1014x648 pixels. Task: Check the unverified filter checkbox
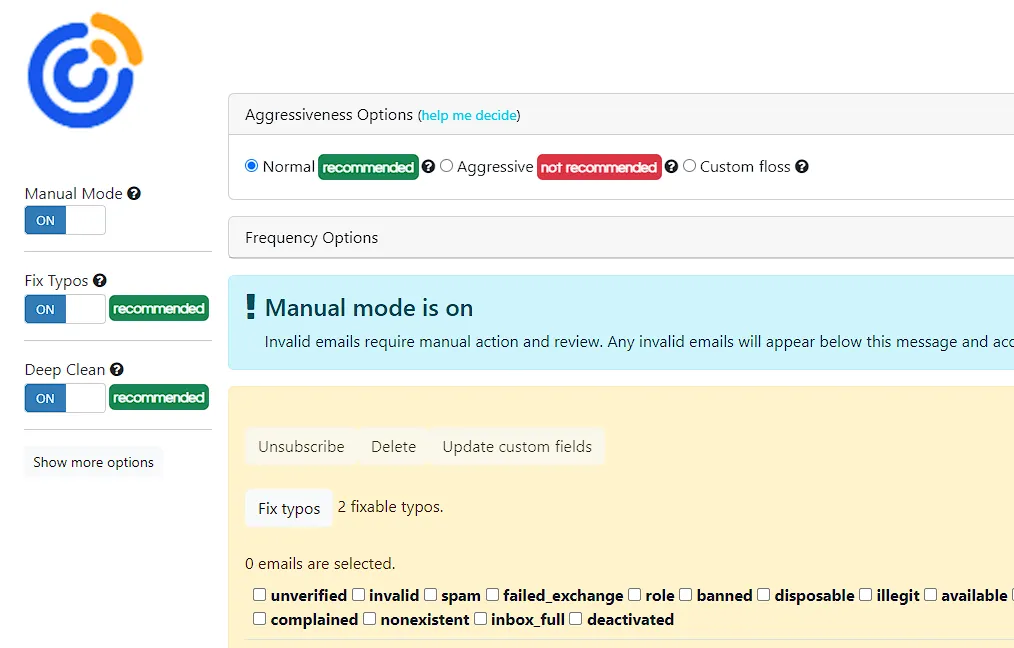pos(259,594)
